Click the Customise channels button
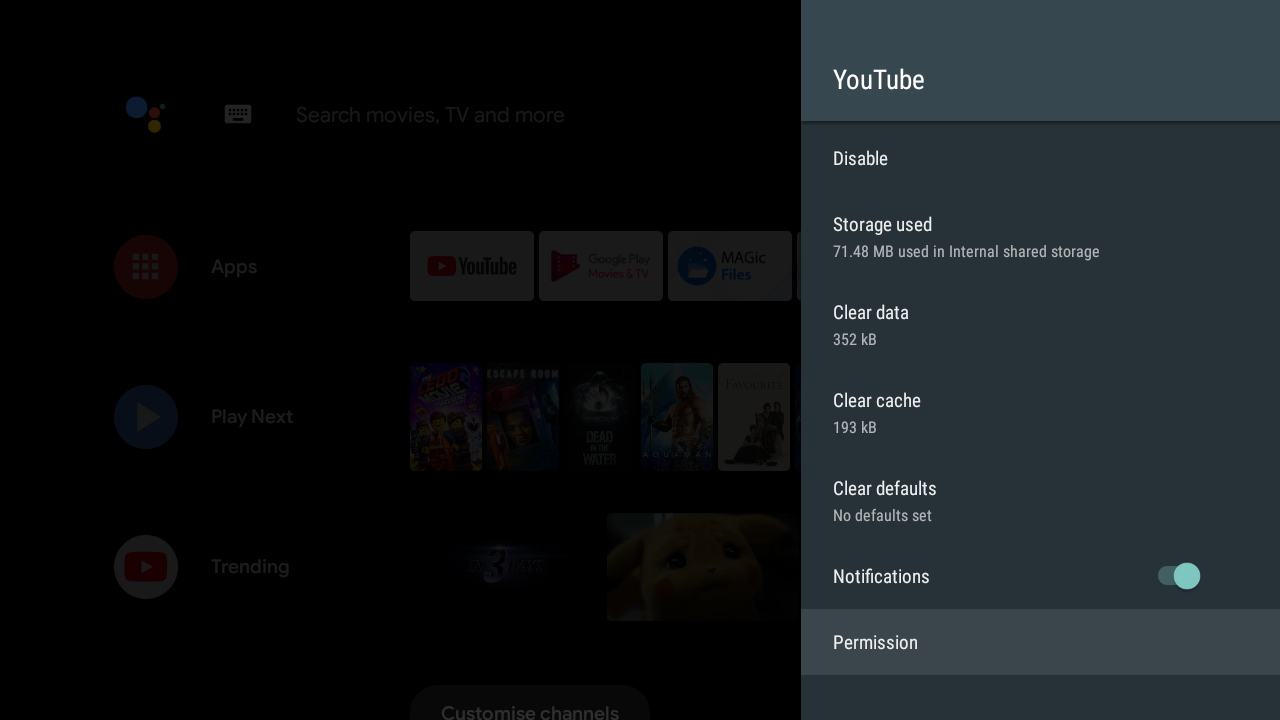The image size is (1280, 720). click(x=530, y=703)
